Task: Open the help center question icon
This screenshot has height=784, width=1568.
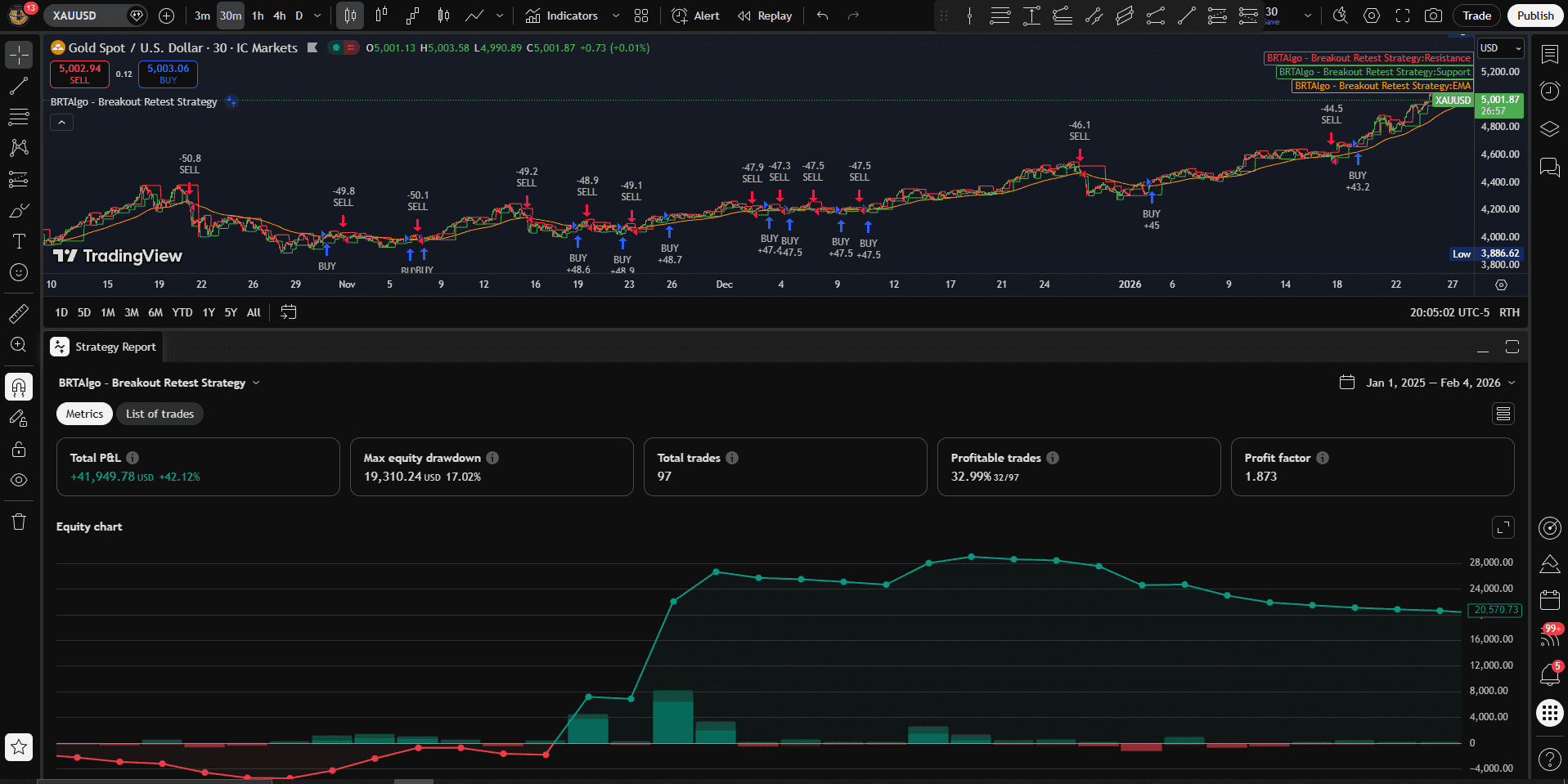Action: (x=1550, y=759)
